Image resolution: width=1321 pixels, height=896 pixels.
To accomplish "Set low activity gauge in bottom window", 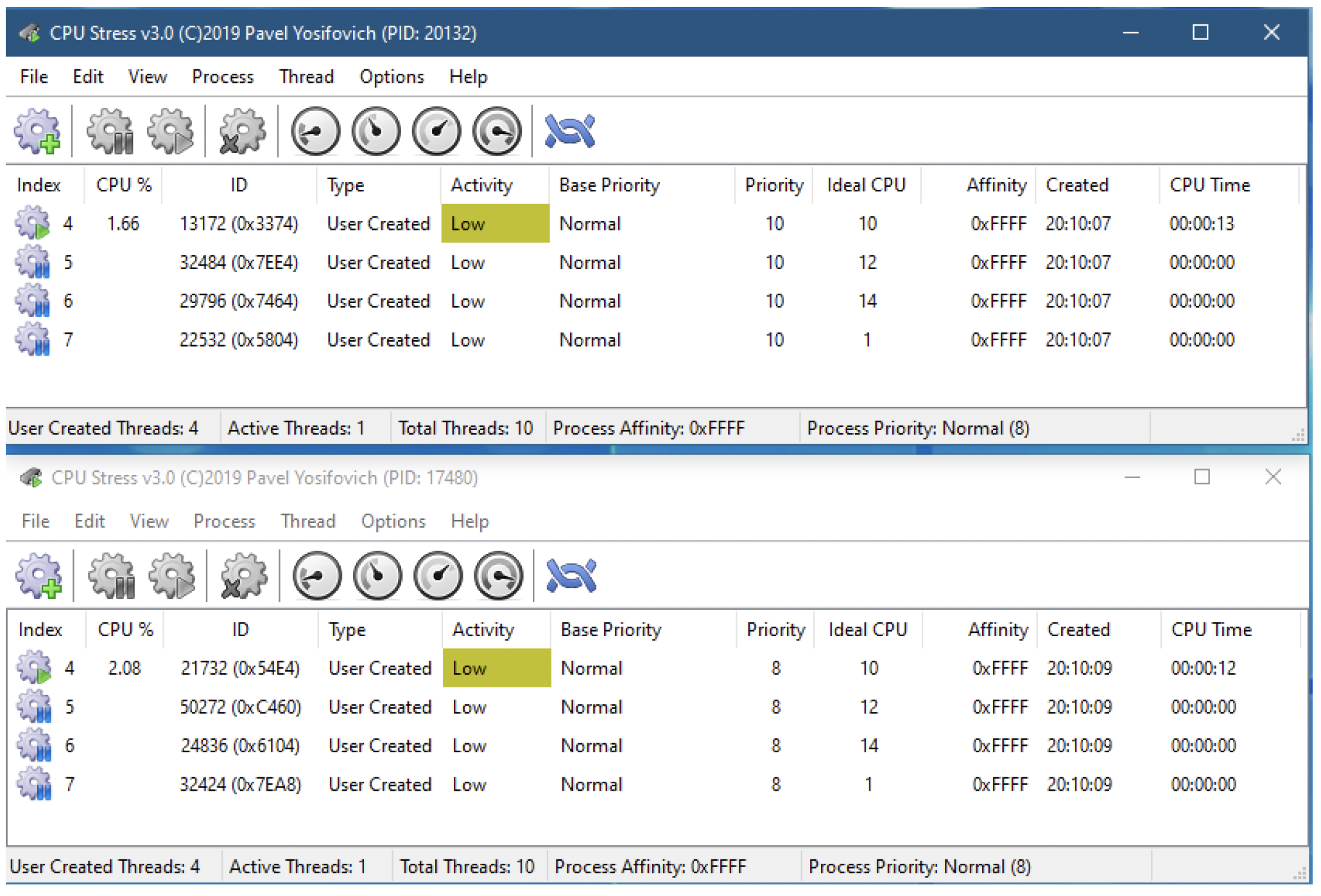I will coord(316,576).
